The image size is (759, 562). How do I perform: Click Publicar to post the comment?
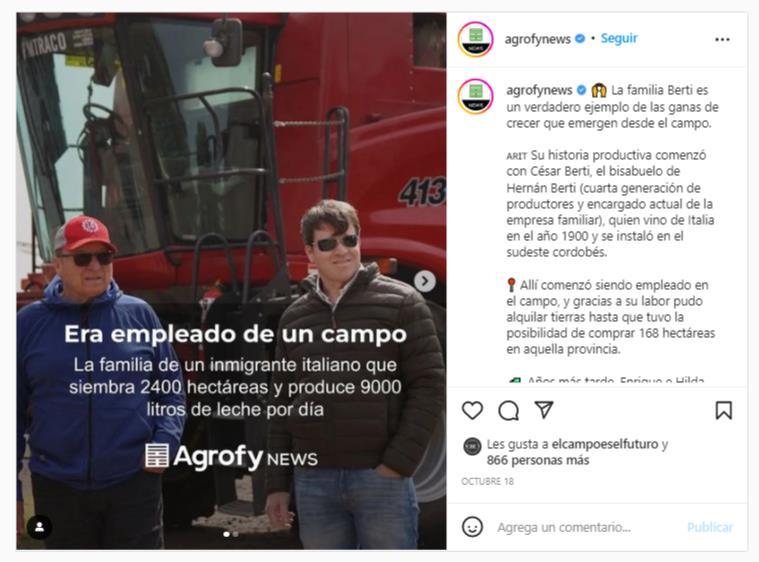tap(710, 527)
